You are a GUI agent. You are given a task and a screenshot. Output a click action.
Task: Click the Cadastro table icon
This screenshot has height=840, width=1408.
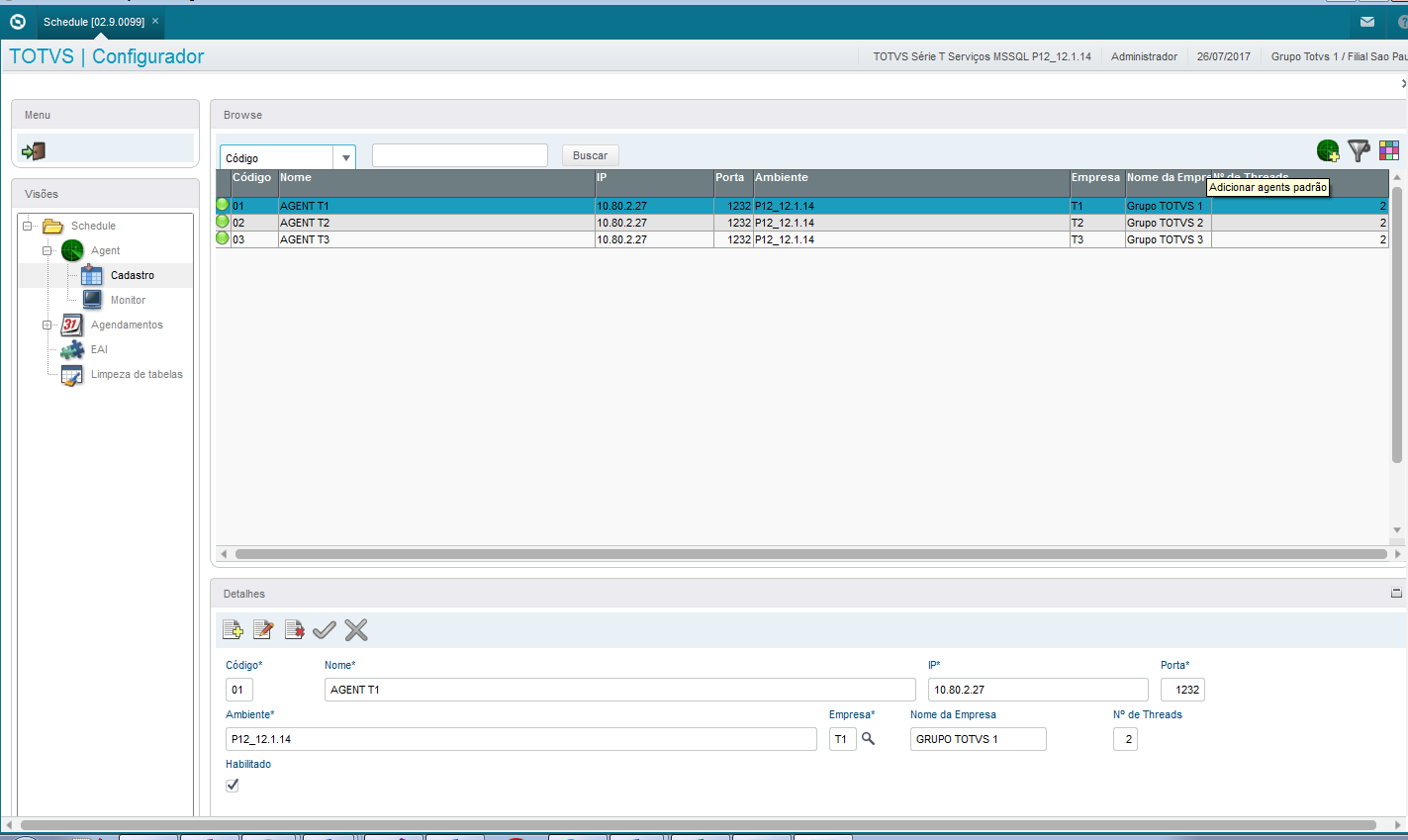coord(92,275)
